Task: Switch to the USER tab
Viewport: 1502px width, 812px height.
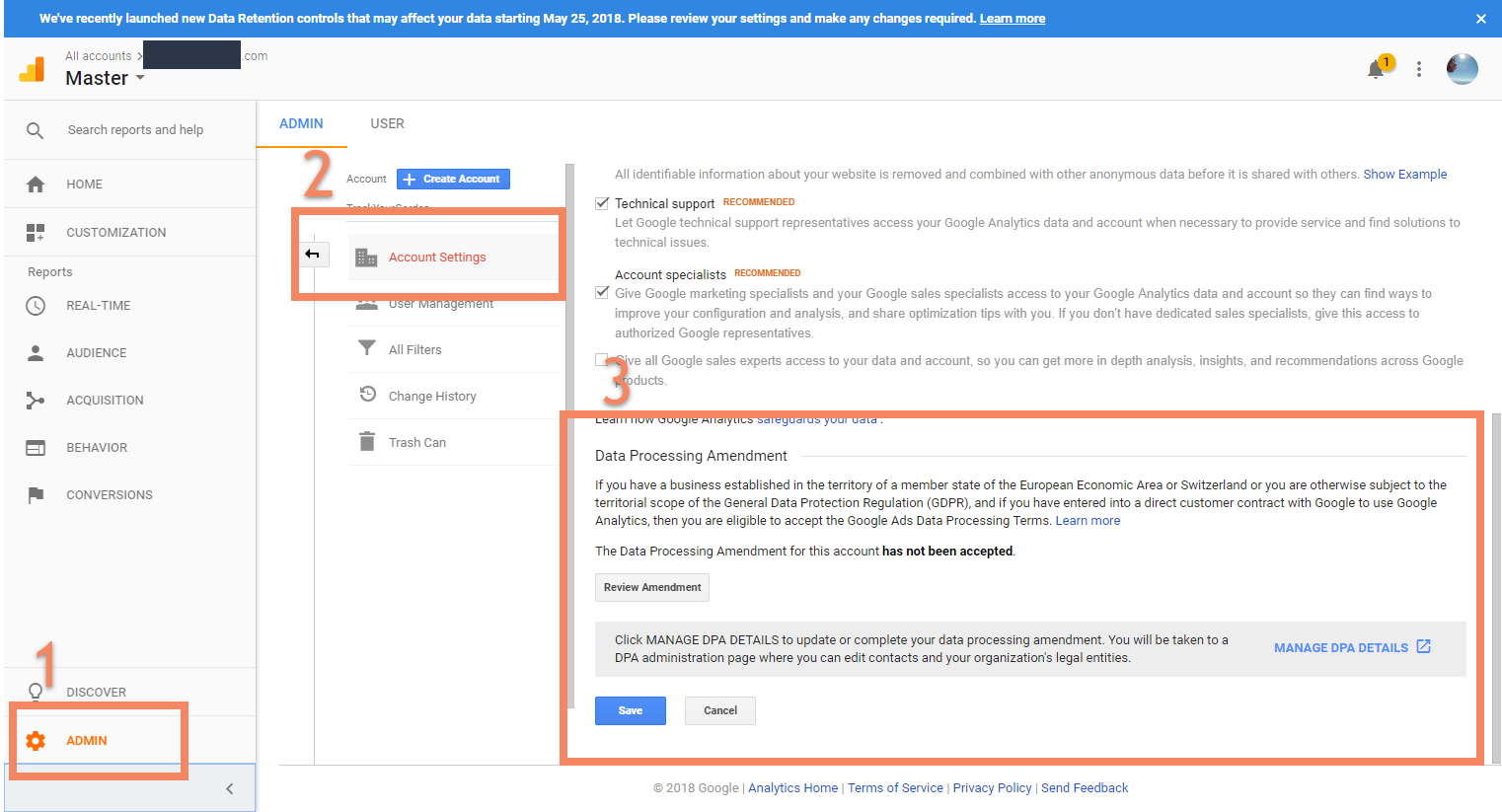Action: coord(387,123)
